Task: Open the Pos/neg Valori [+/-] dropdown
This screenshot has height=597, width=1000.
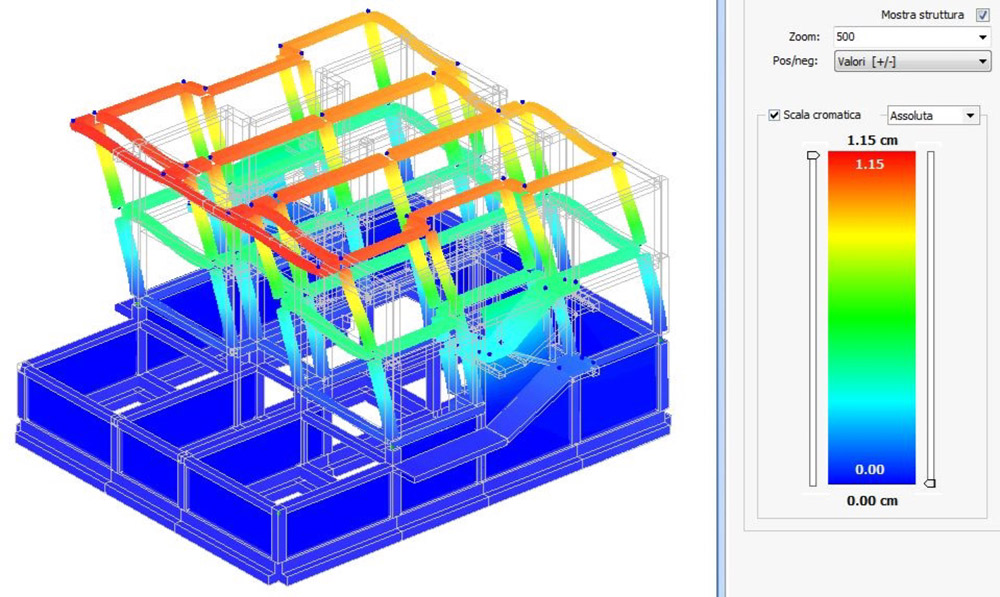Action: point(982,62)
